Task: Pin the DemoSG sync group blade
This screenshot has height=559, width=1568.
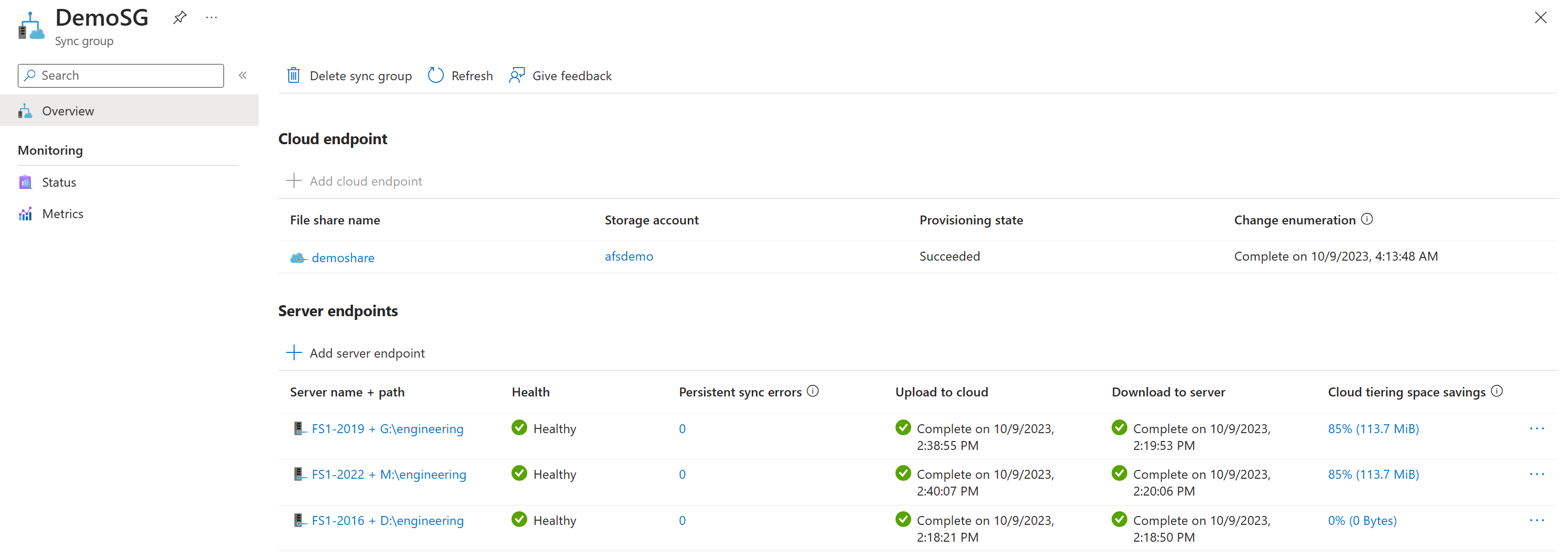Action: (179, 17)
